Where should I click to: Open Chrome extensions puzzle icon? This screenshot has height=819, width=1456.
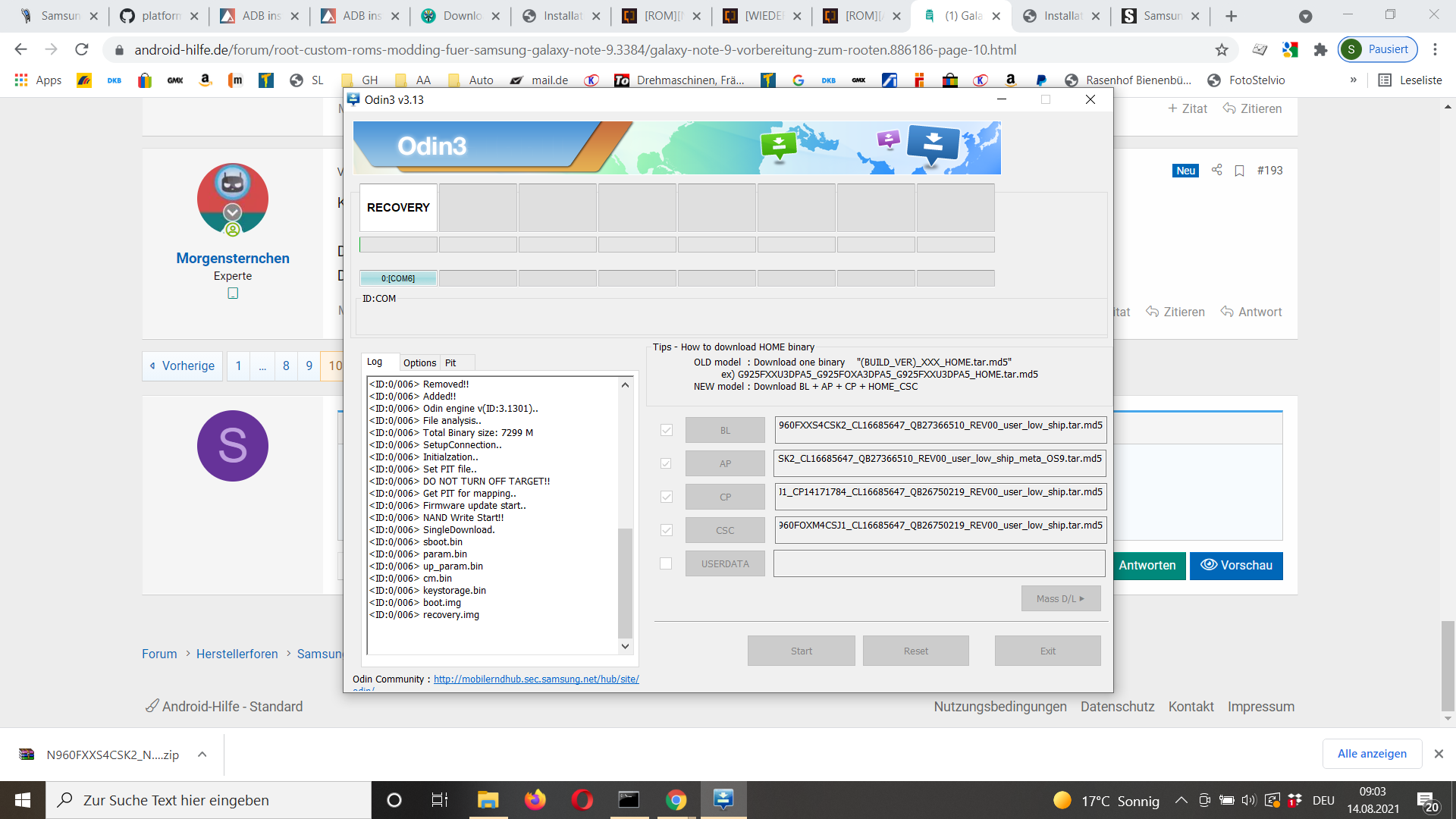pyautogui.click(x=1320, y=50)
